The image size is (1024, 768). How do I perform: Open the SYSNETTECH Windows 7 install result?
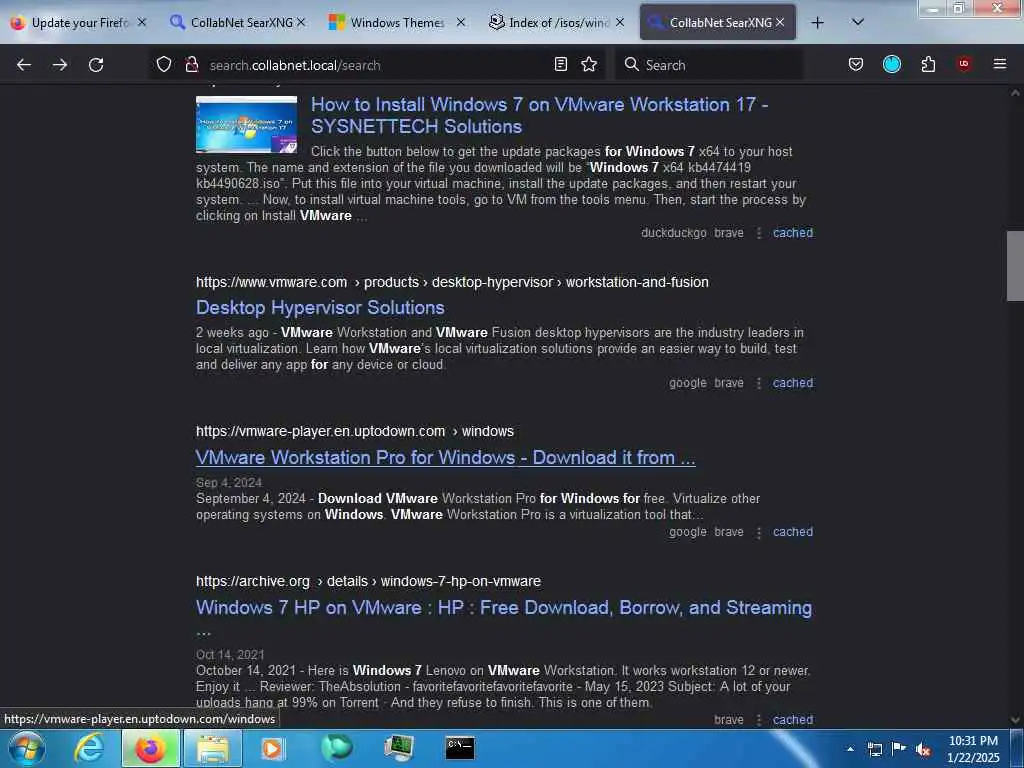539,116
